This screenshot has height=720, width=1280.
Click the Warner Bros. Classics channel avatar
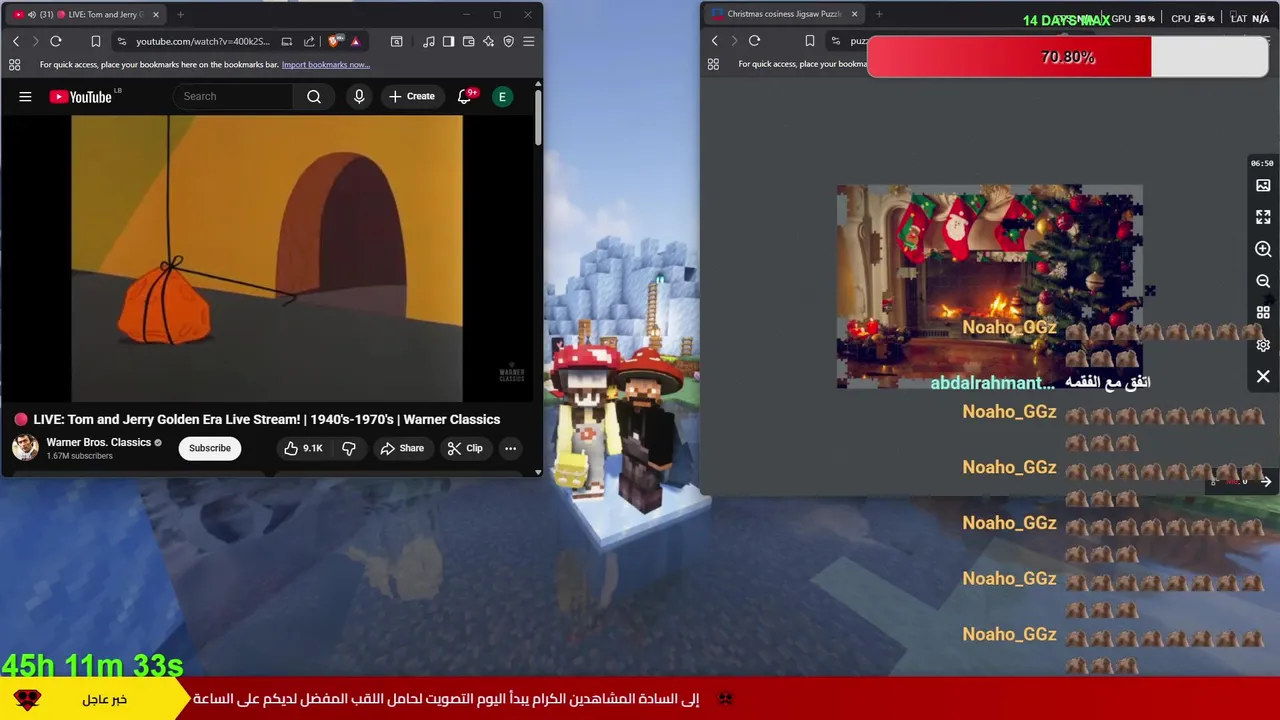[25, 448]
